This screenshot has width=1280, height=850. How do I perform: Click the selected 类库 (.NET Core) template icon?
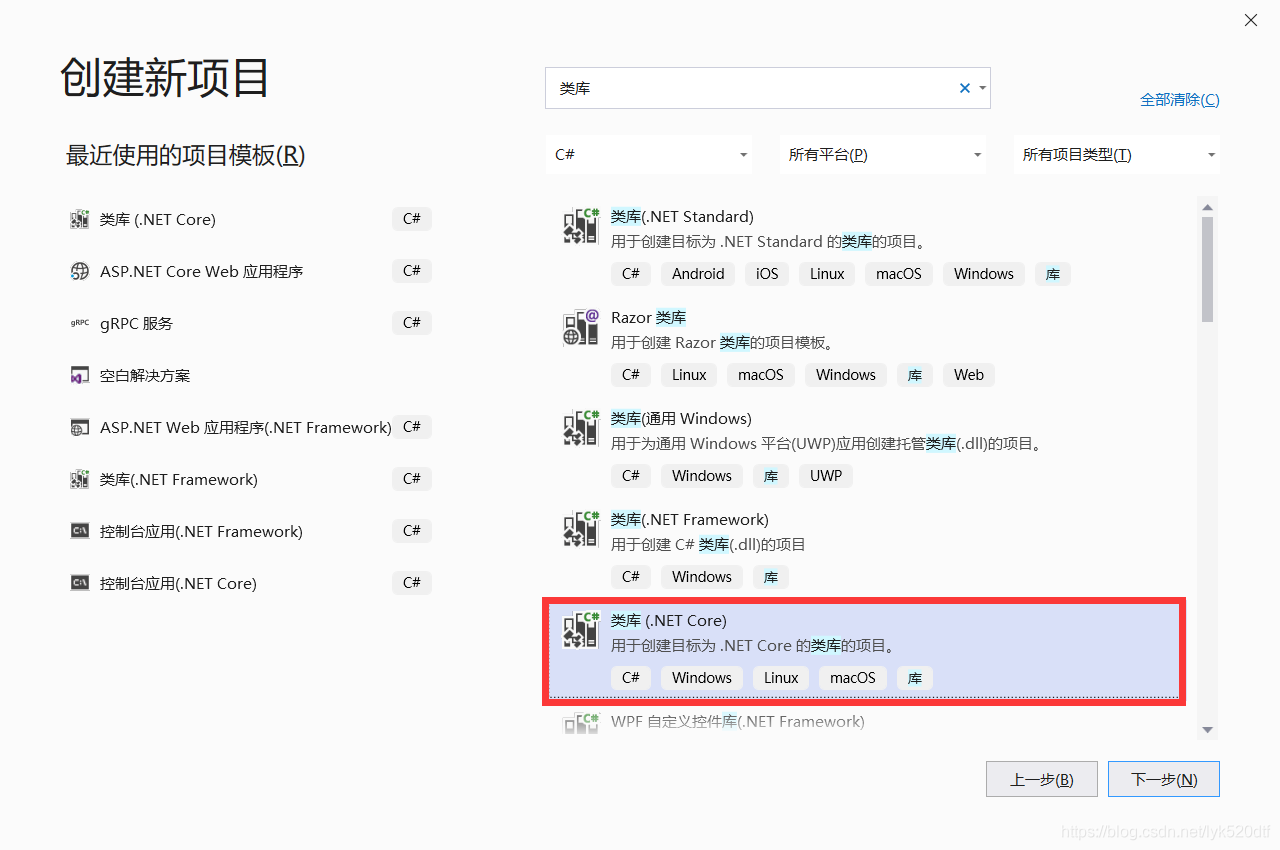[581, 630]
